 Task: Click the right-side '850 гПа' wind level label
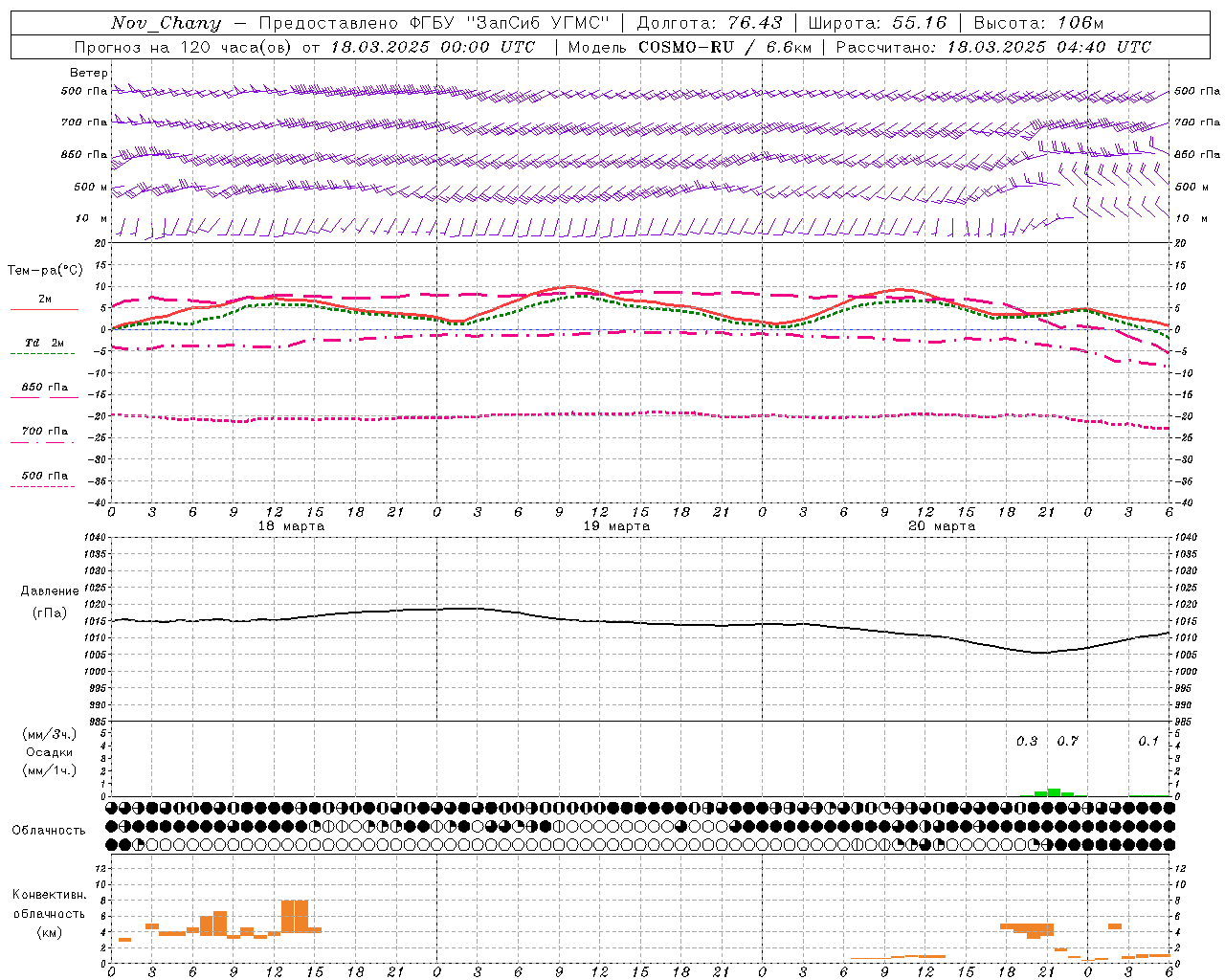tap(1197, 155)
